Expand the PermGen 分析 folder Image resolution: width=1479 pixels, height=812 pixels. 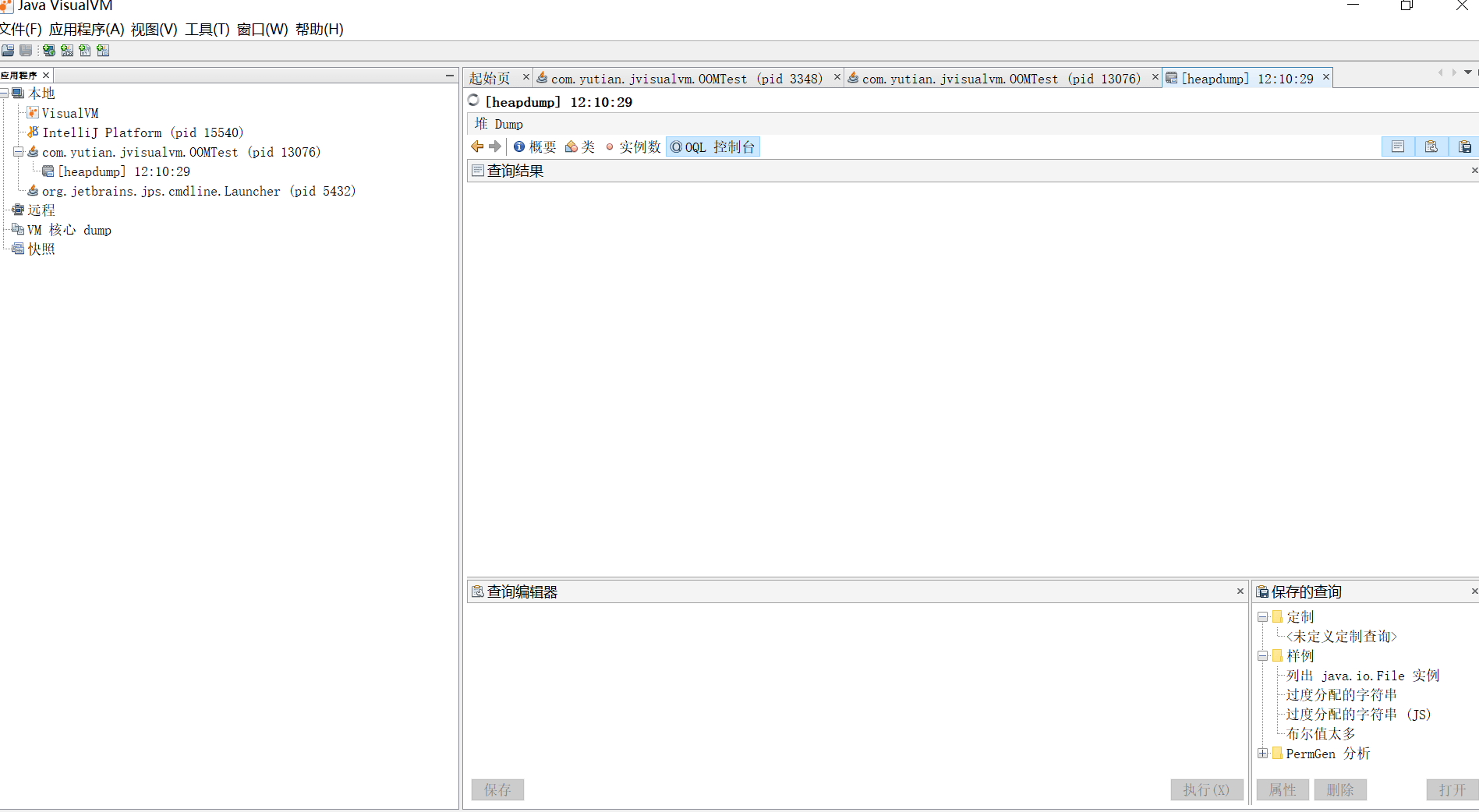[x=1262, y=754]
